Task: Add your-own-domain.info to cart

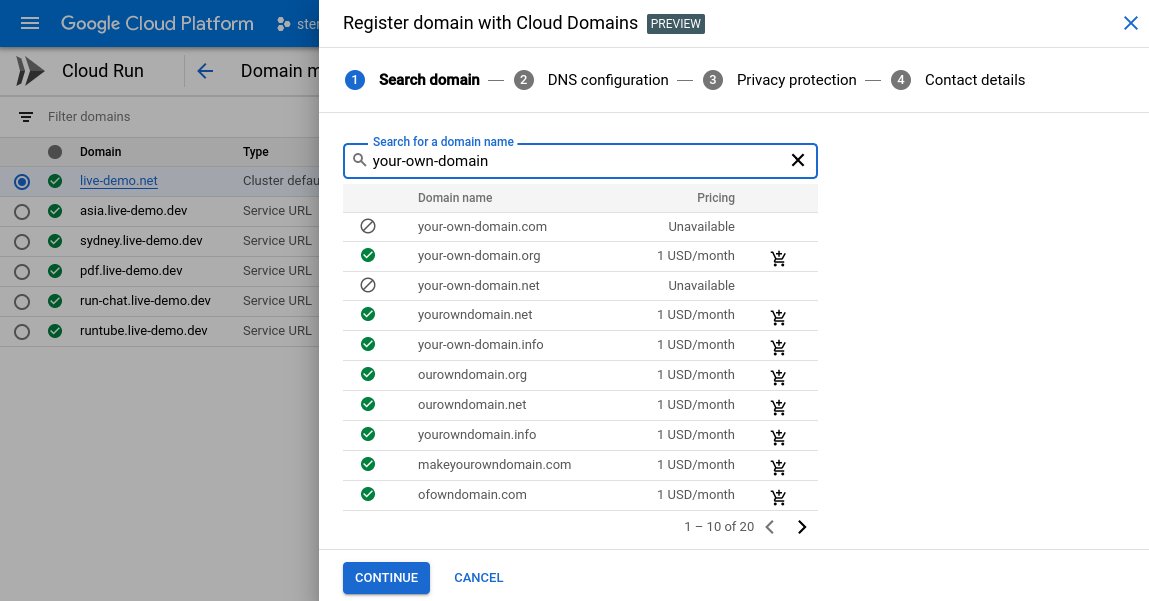Action: pyautogui.click(x=778, y=347)
